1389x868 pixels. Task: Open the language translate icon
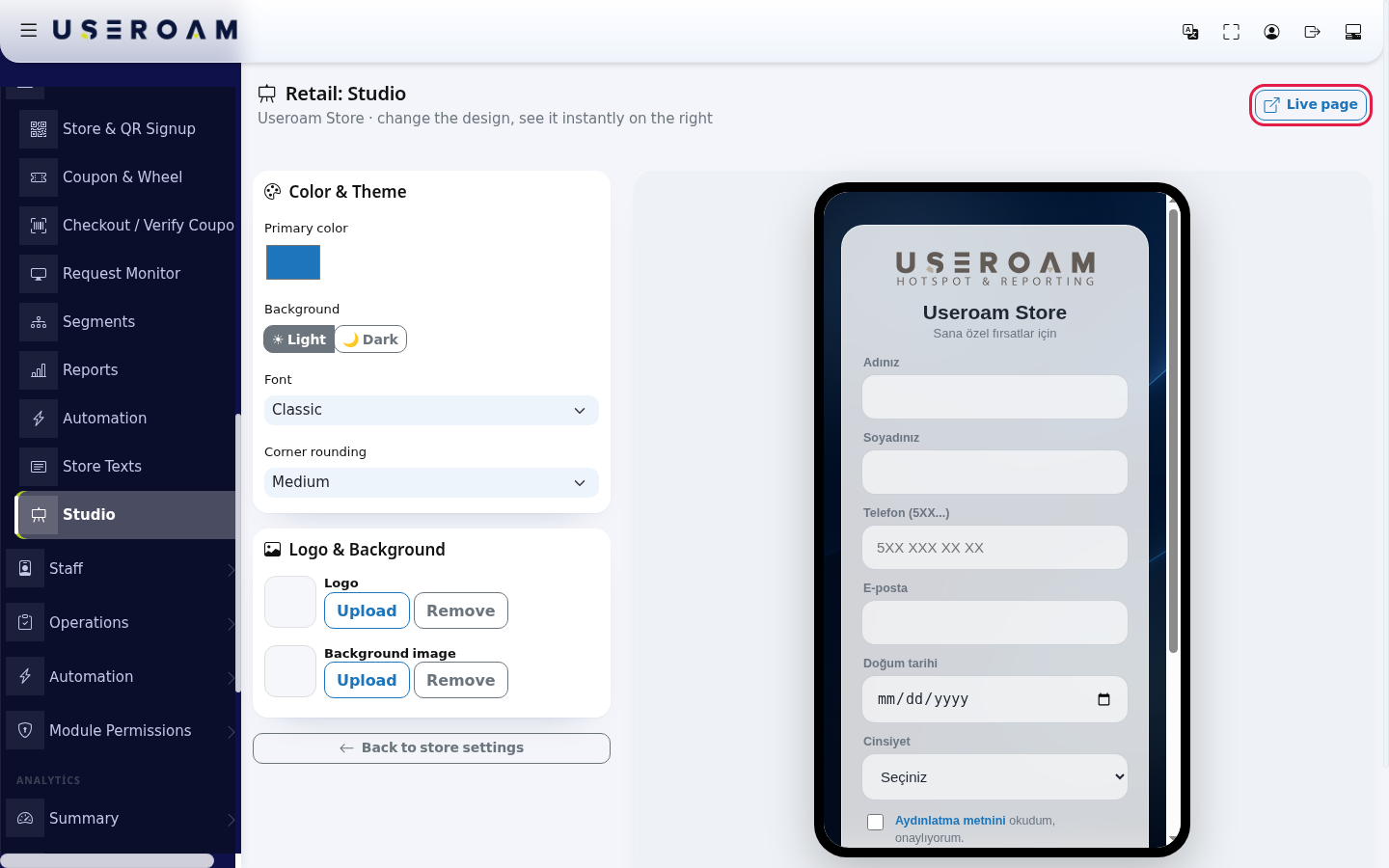coord(1190,32)
